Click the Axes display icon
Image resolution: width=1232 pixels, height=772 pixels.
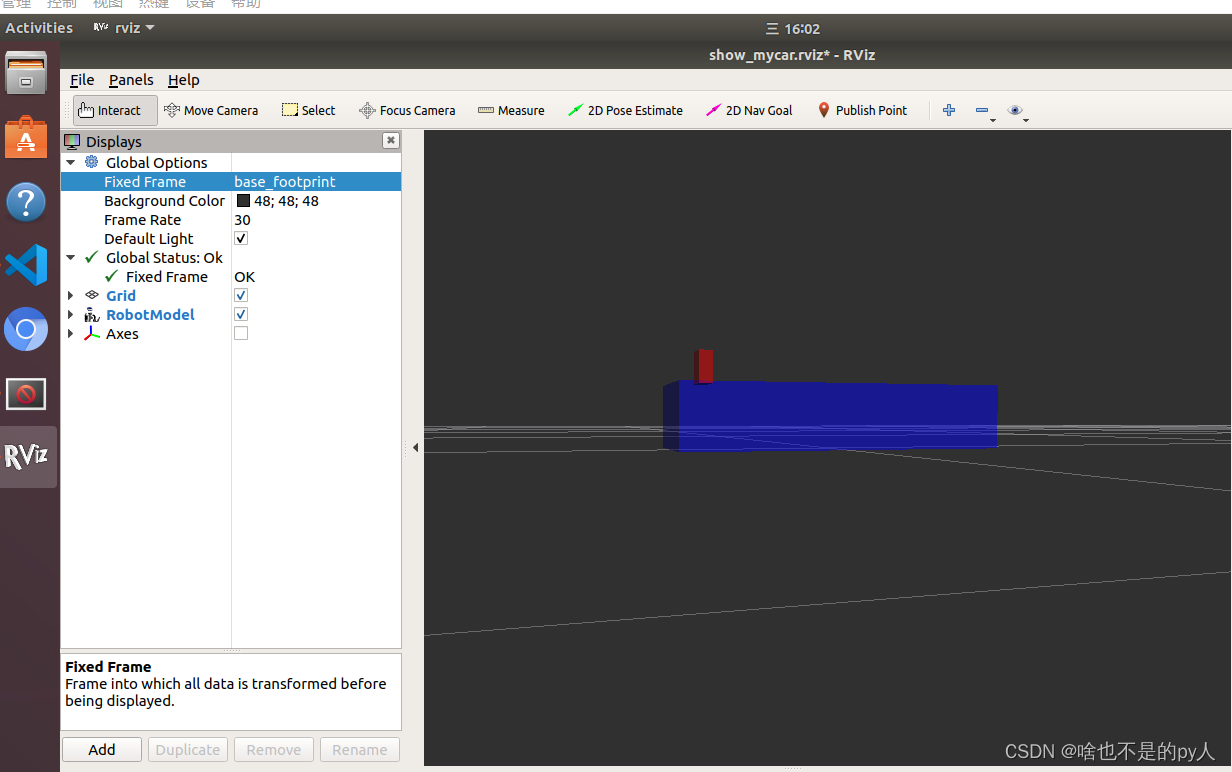click(x=92, y=333)
